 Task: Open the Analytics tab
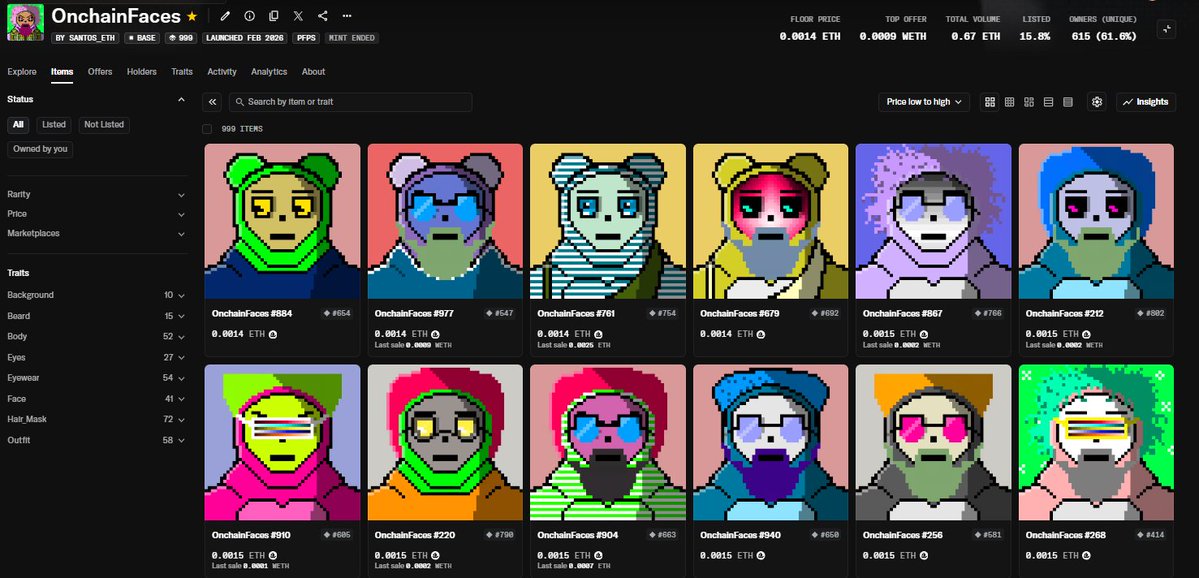[x=269, y=72]
